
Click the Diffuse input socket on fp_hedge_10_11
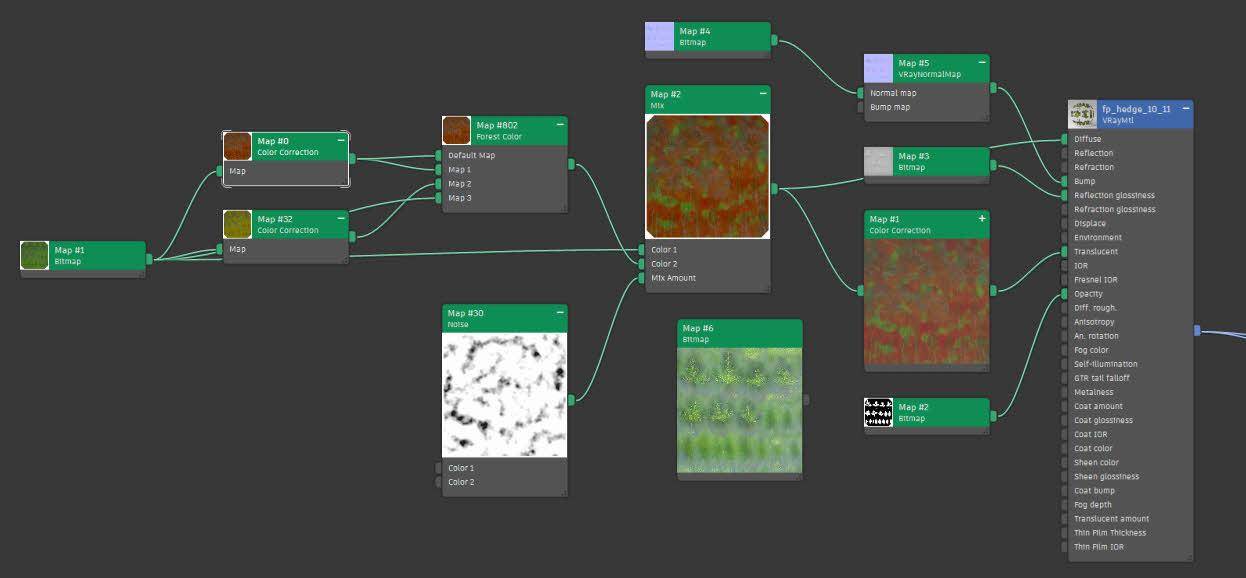tap(1066, 139)
